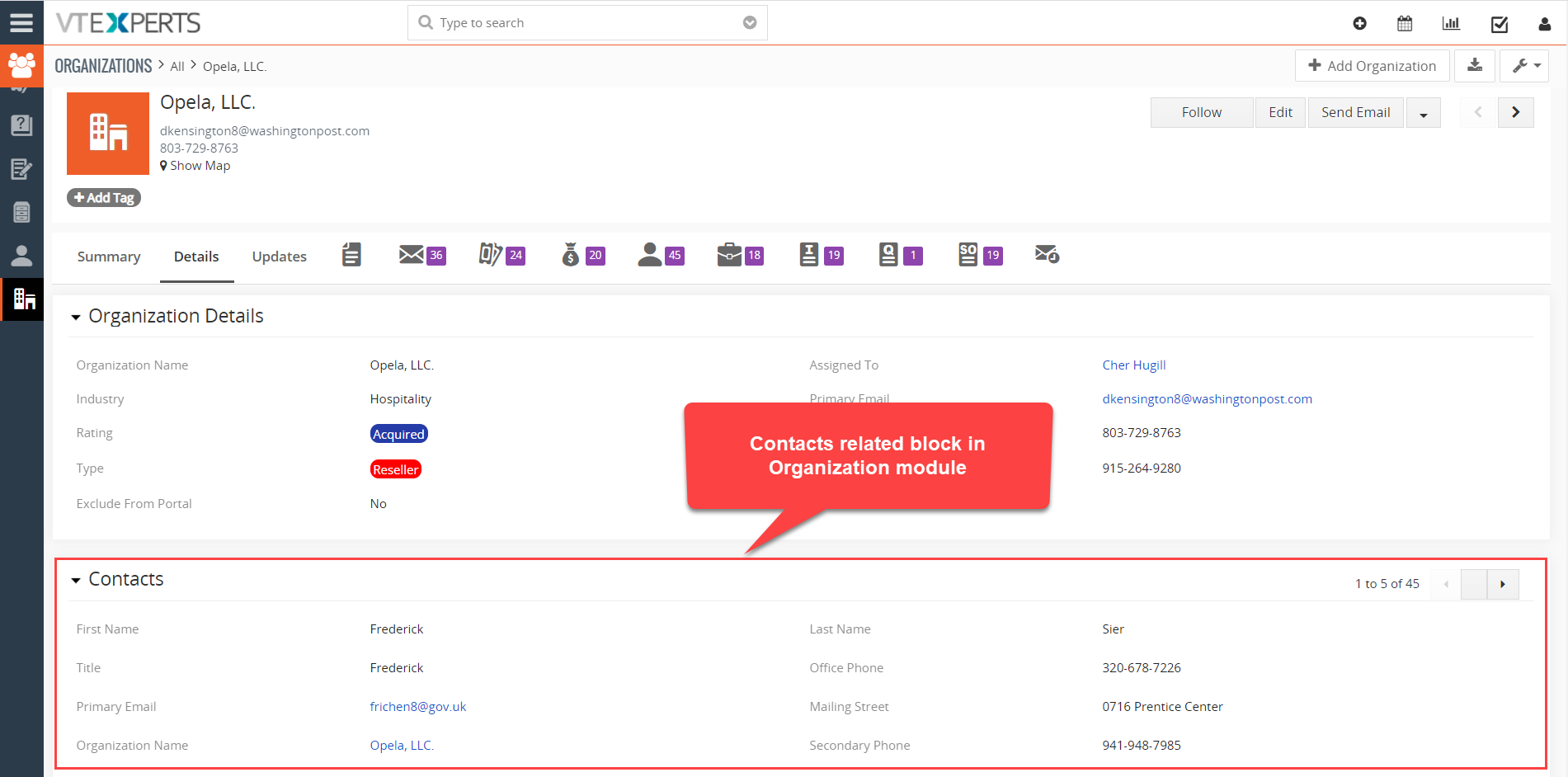Click the import download icon button
Viewport: 1568px width, 777px height.
click(x=1475, y=65)
